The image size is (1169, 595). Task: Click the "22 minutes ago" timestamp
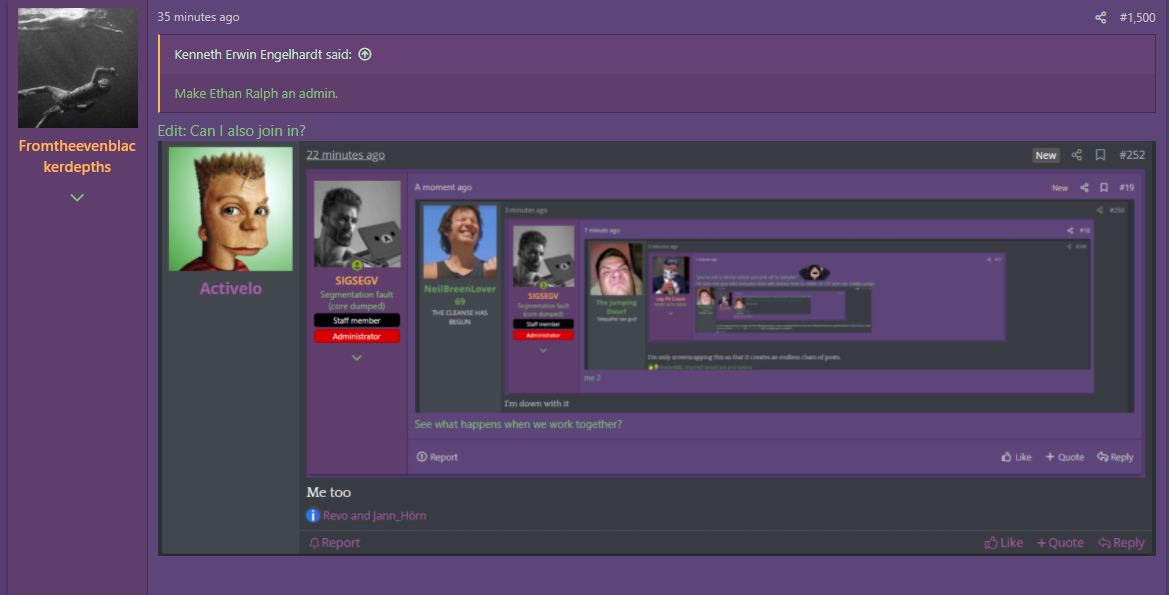click(345, 154)
